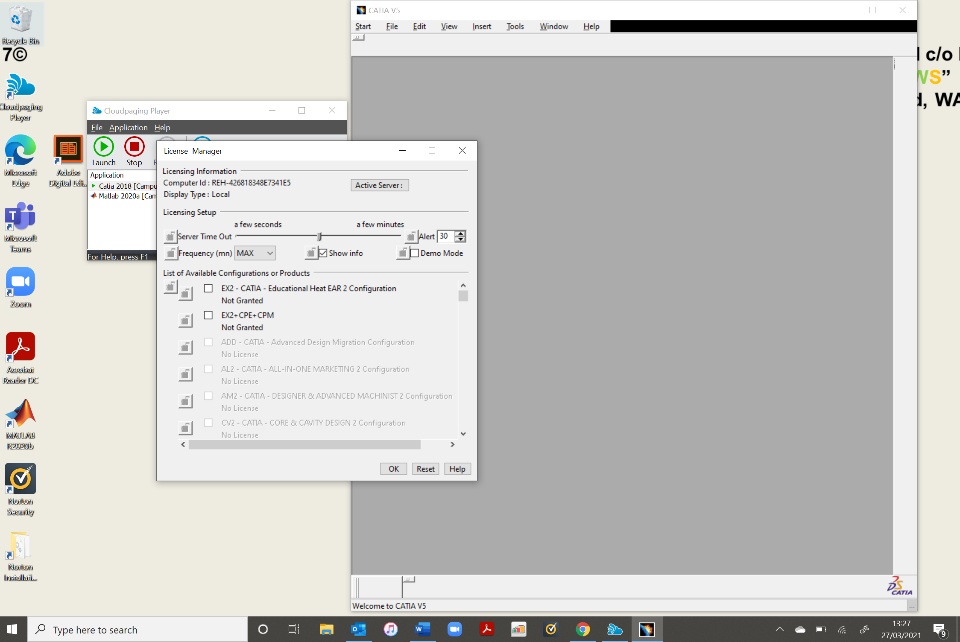
Task: Click the lock icon for CV2 CORE & CAVITY DESIGN row
Action: pyautogui.click(x=185, y=428)
